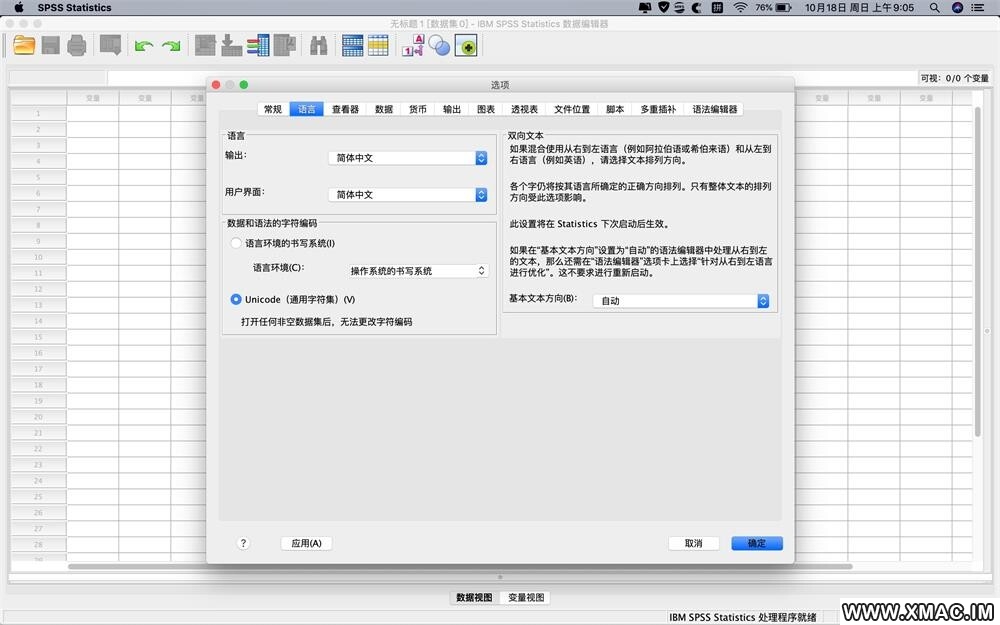
Task: Select the 文件位置 tab
Action: pyautogui.click(x=572, y=109)
